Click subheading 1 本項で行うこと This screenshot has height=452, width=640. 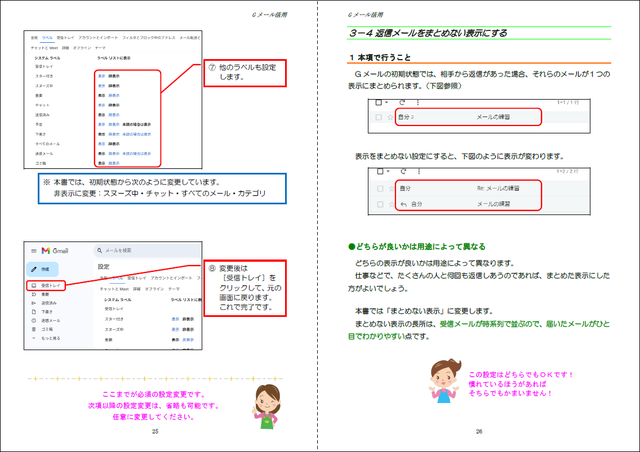coord(380,58)
